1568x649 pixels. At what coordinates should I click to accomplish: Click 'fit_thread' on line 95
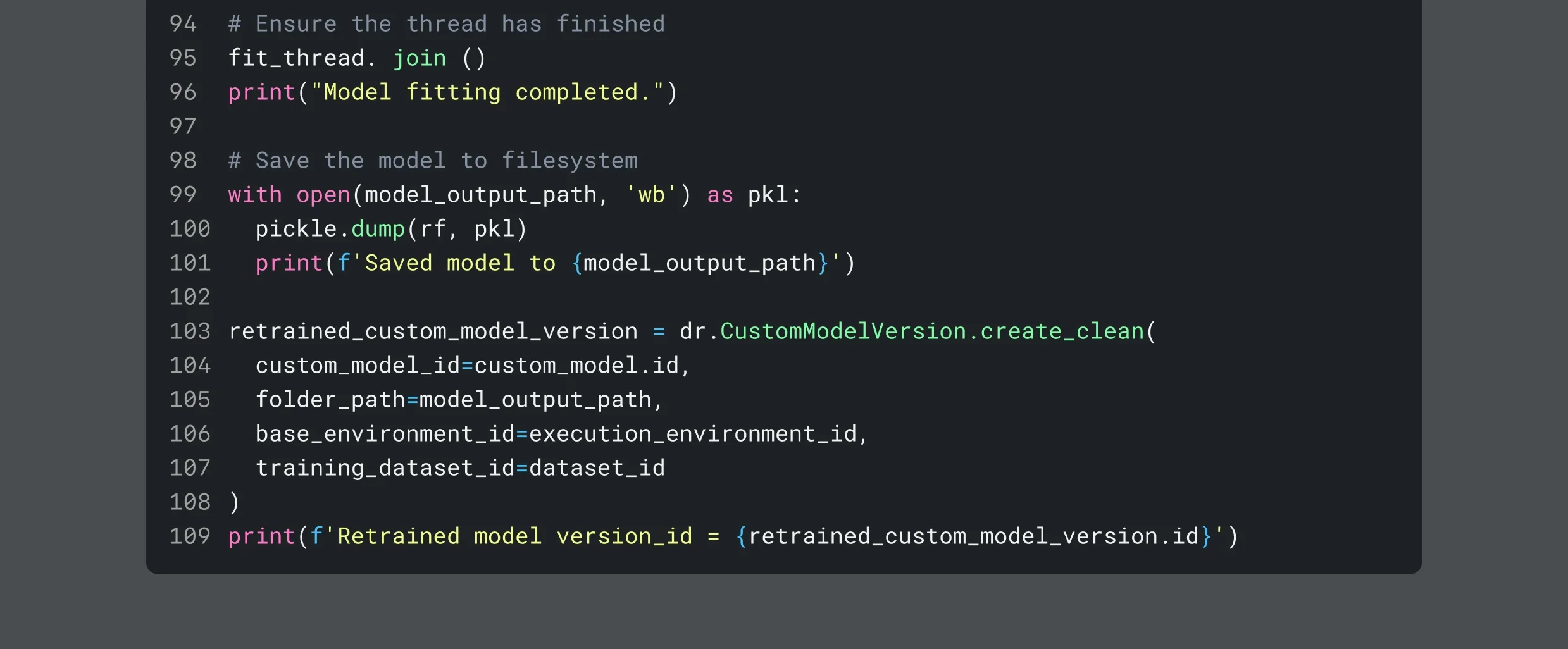click(x=296, y=58)
